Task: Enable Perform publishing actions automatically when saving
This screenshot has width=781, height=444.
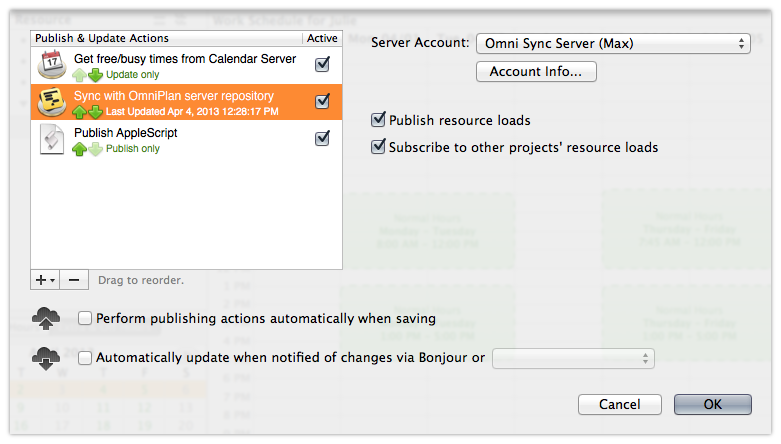Action: pyautogui.click(x=86, y=318)
